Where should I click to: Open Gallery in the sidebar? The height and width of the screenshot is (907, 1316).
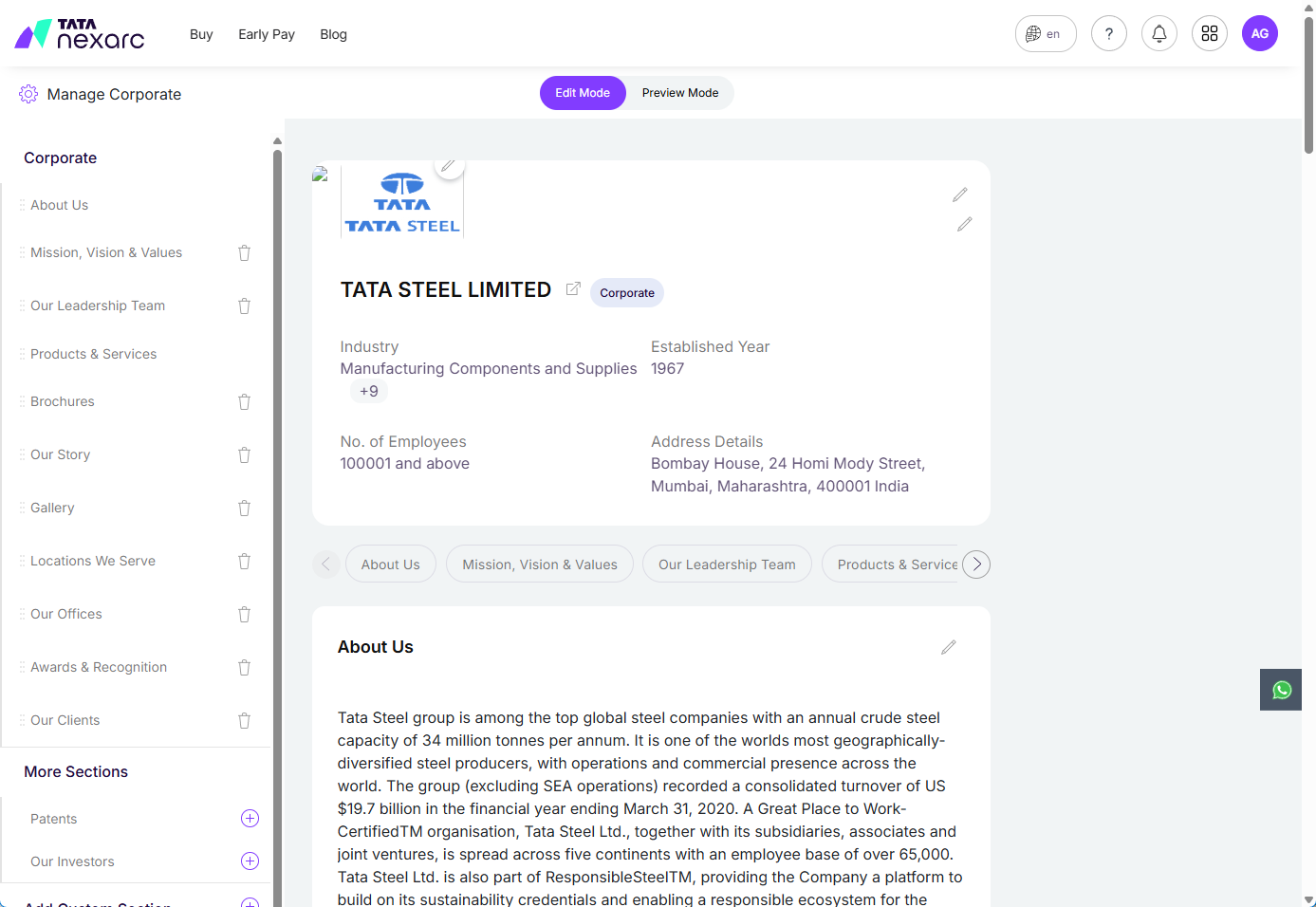coord(52,508)
